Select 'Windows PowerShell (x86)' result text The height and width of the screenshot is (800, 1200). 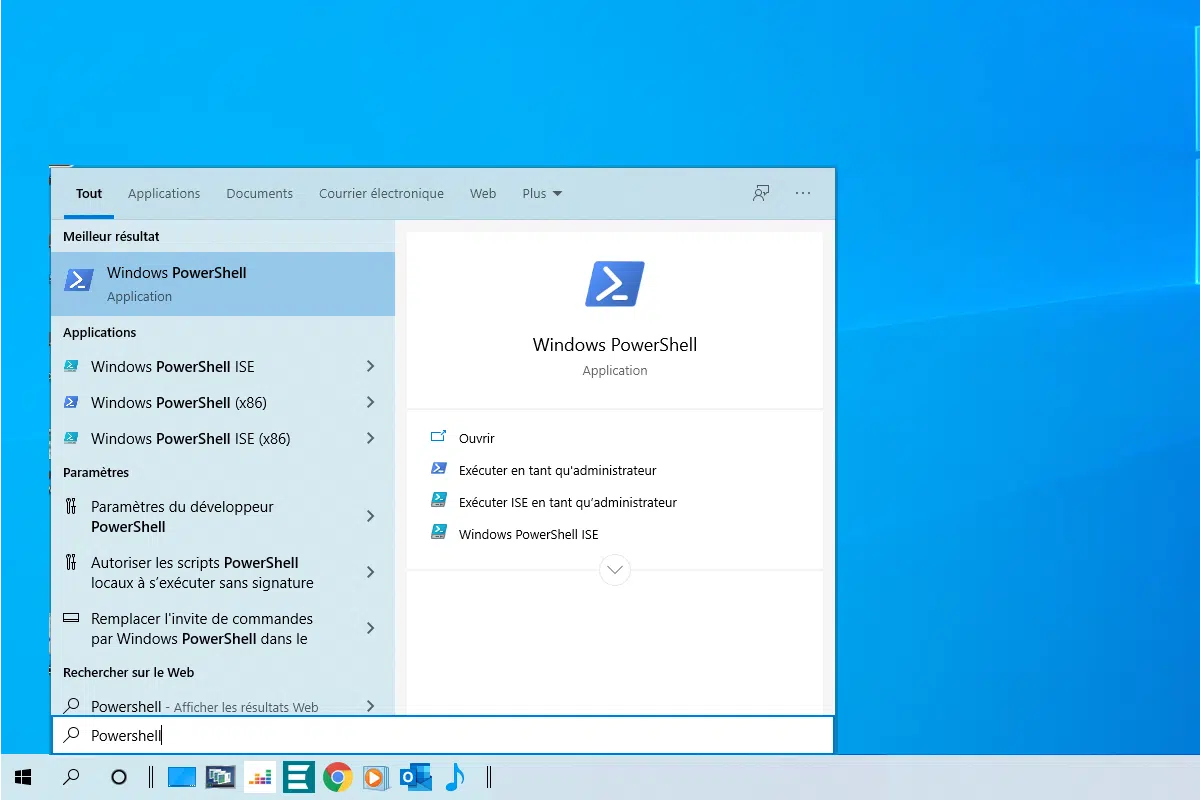pyautogui.click(x=179, y=402)
